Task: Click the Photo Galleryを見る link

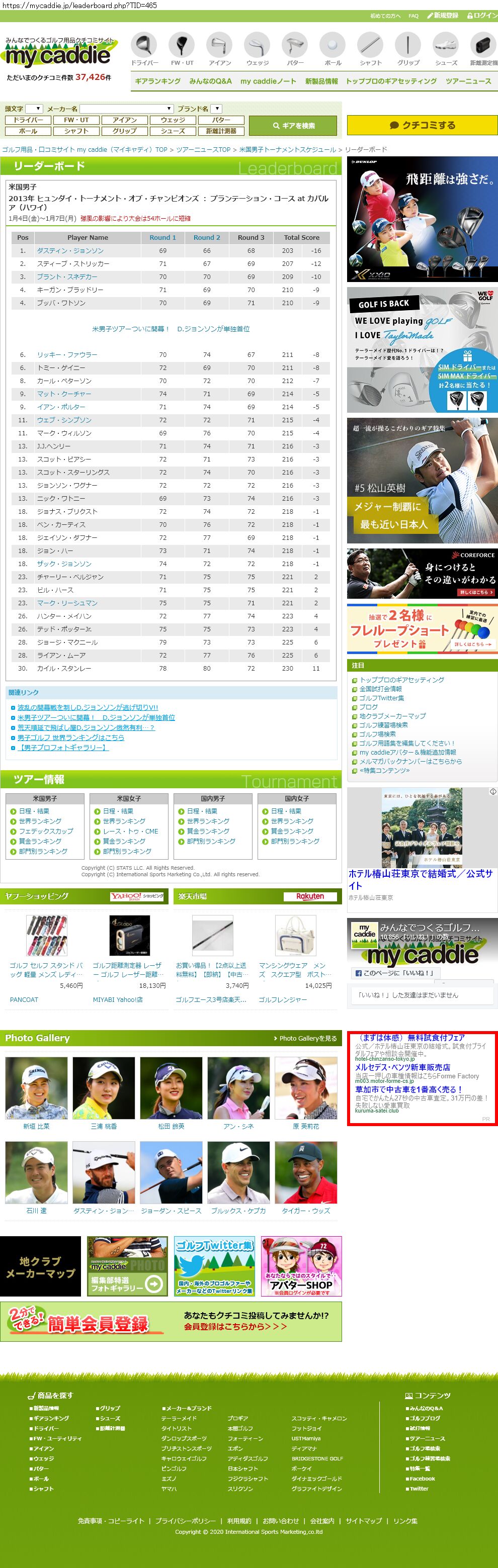Action: coord(305,1038)
